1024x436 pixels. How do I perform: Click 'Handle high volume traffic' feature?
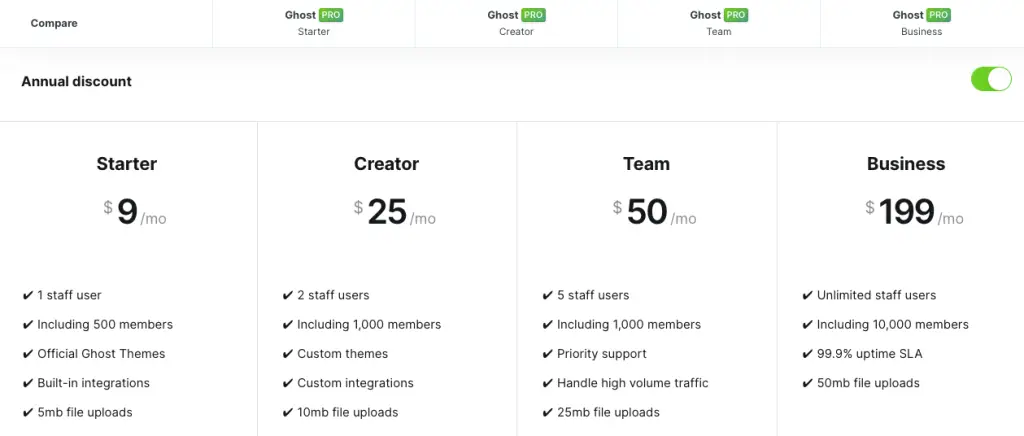pos(633,383)
